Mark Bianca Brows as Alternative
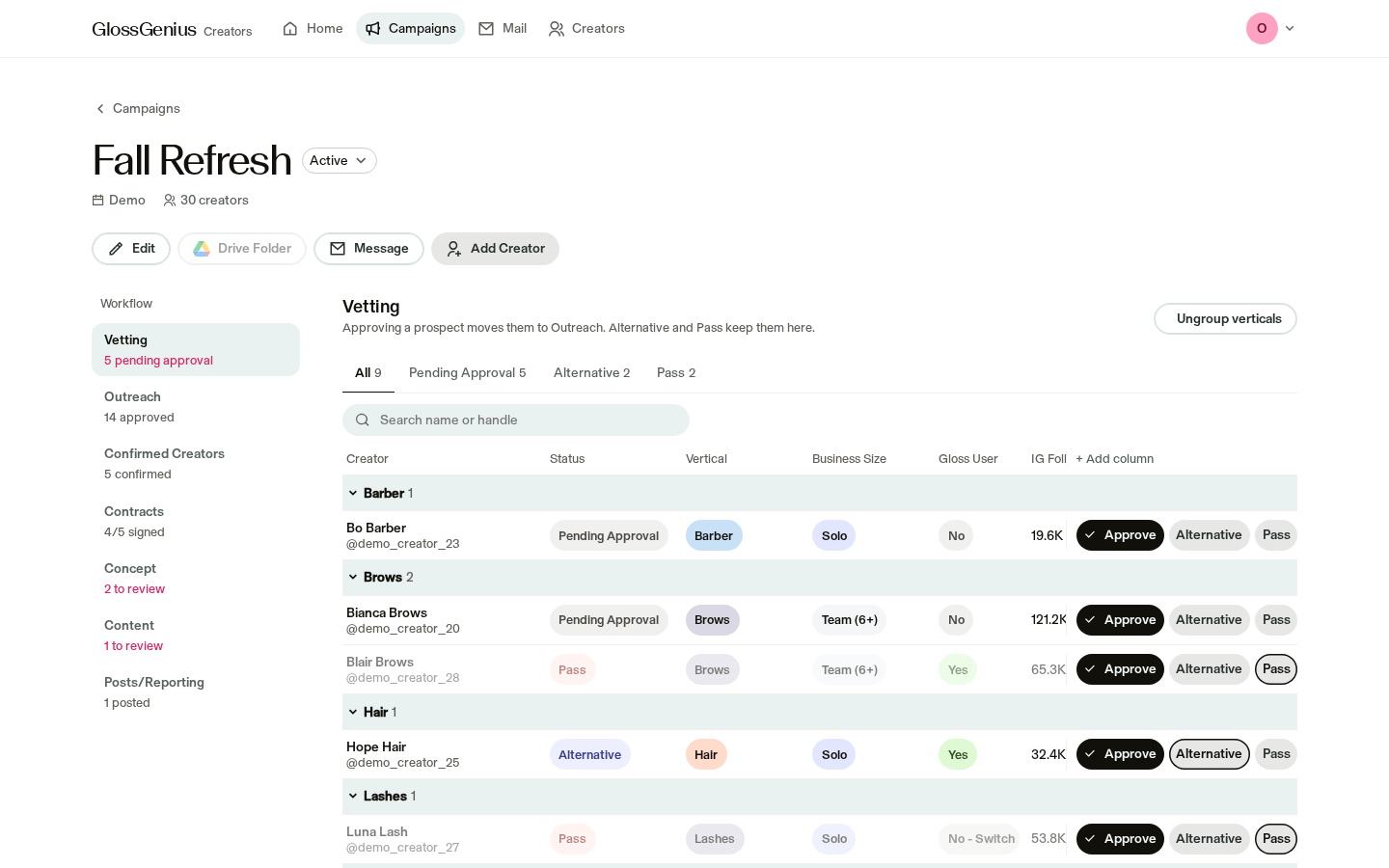Viewport: 1389px width, 868px height. (1209, 620)
